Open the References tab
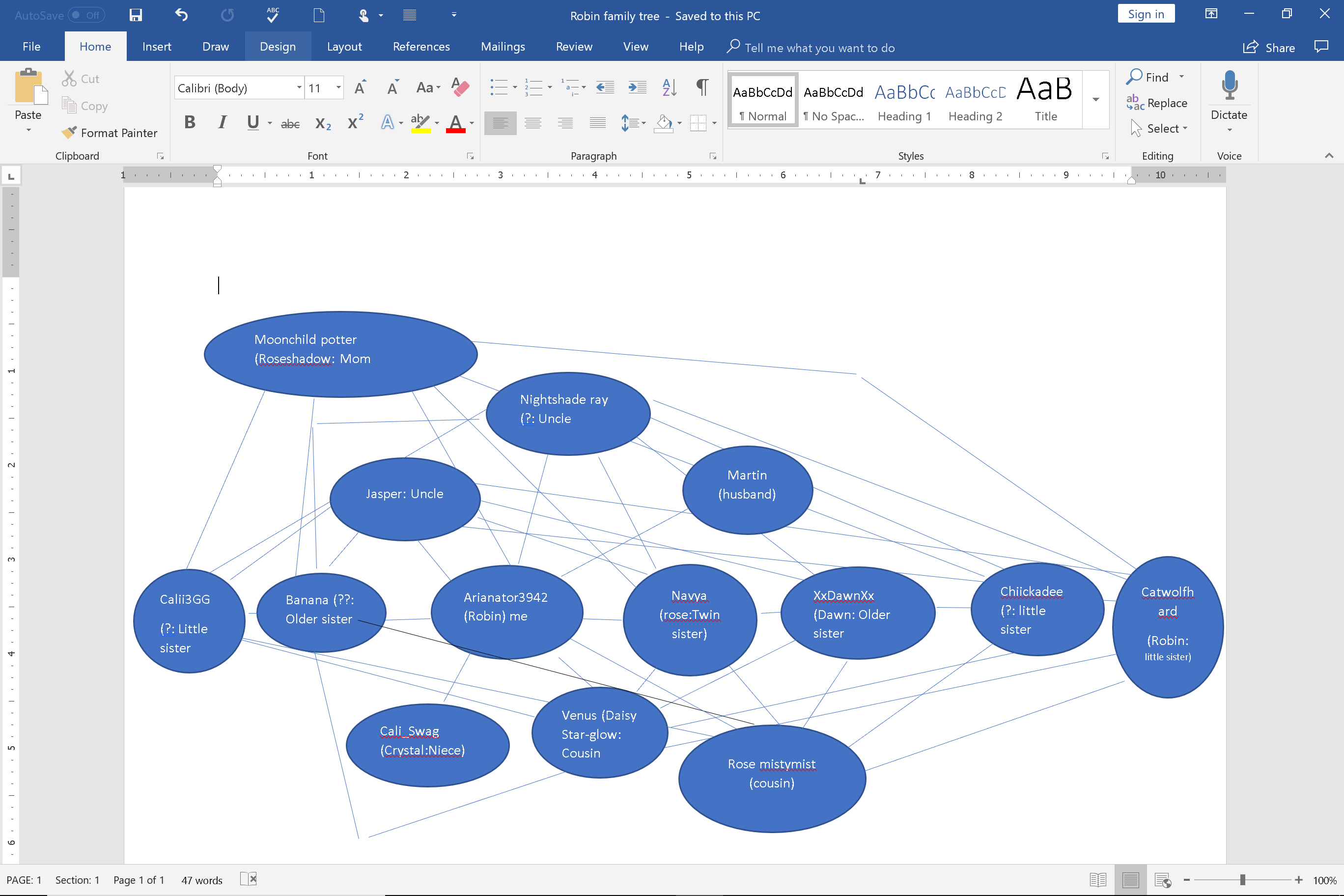 [421, 47]
